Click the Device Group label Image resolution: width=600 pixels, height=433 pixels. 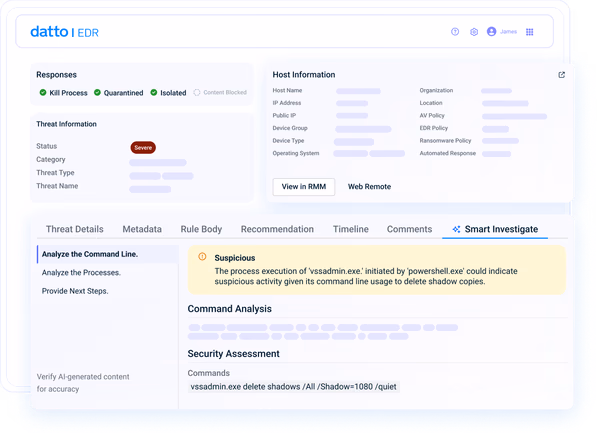click(x=290, y=128)
